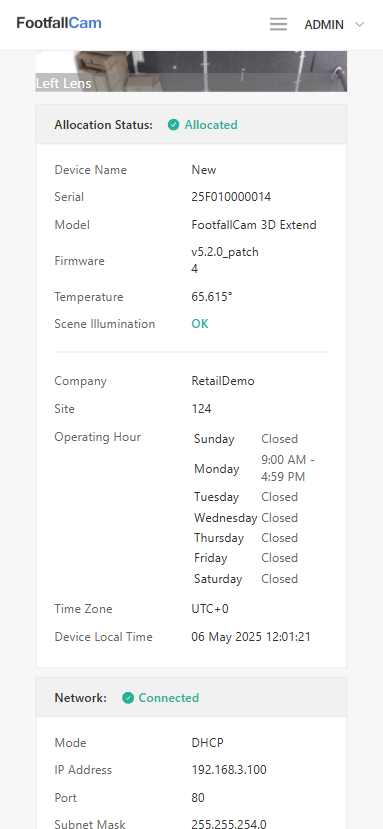Click the Scene Illumination OK value
The height and width of the screenshot is (829, 383).
(x=200, y=324)
